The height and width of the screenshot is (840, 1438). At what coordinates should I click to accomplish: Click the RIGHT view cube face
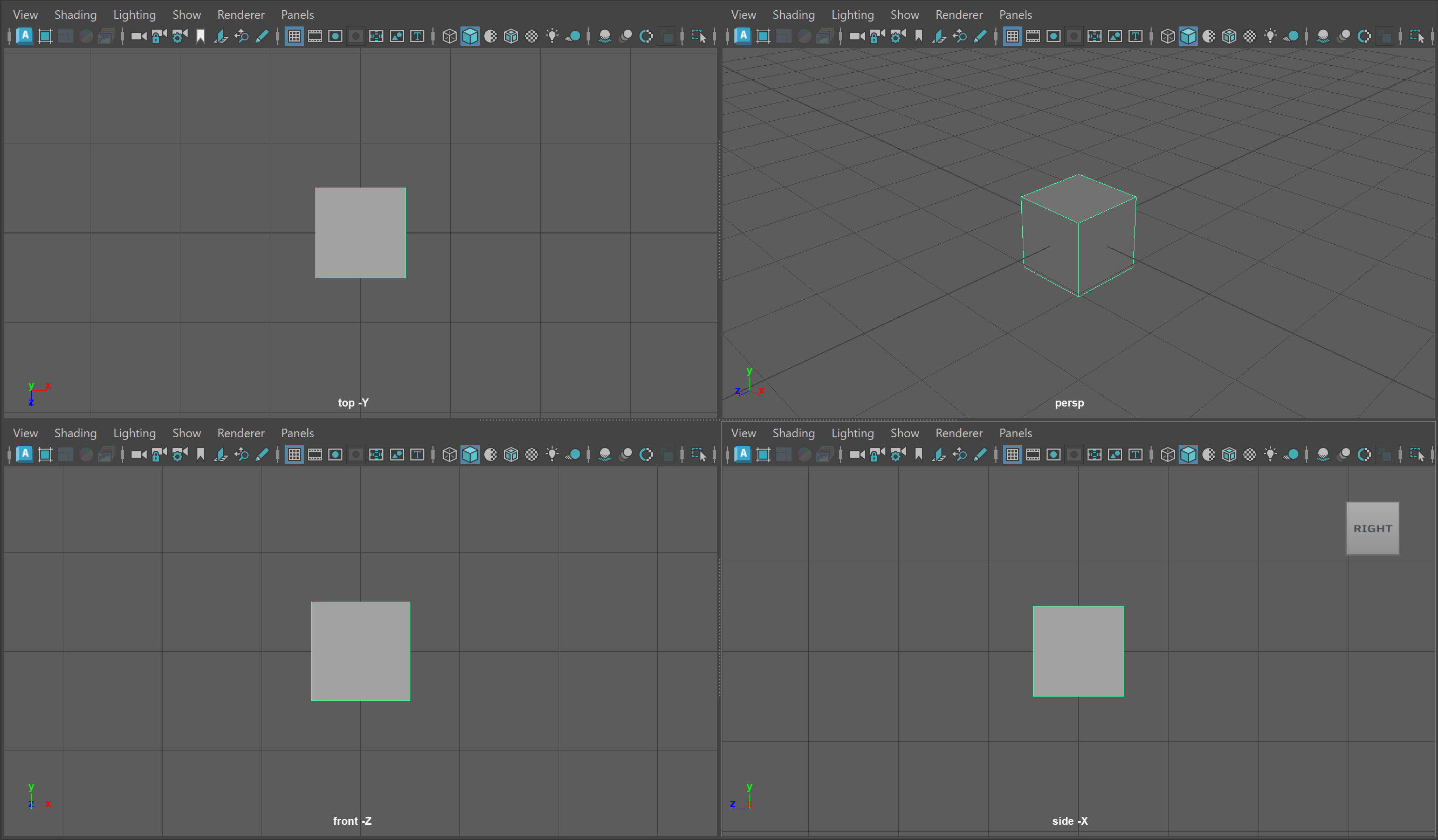coord(1372,528)
